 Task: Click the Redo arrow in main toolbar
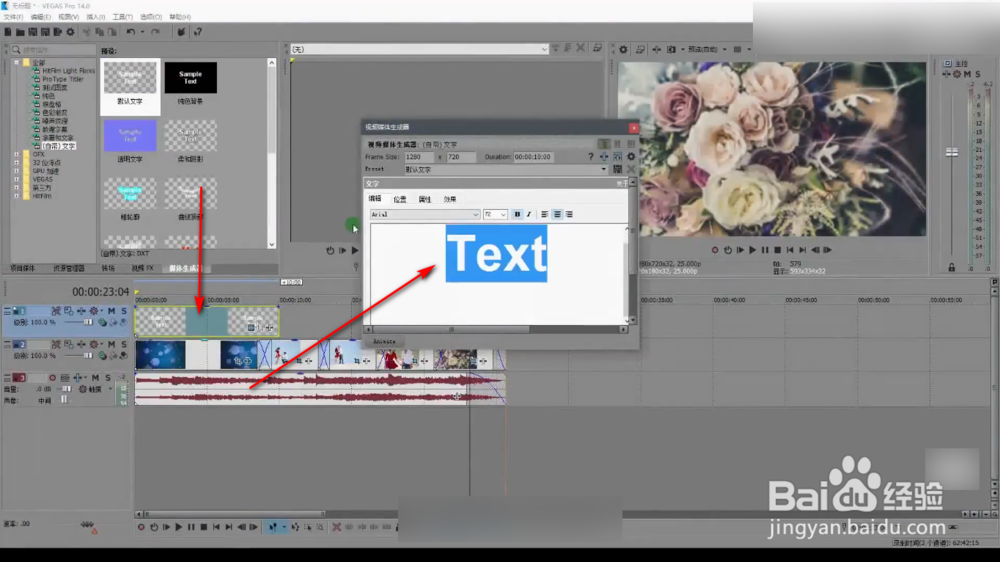(x=155, y=32)
